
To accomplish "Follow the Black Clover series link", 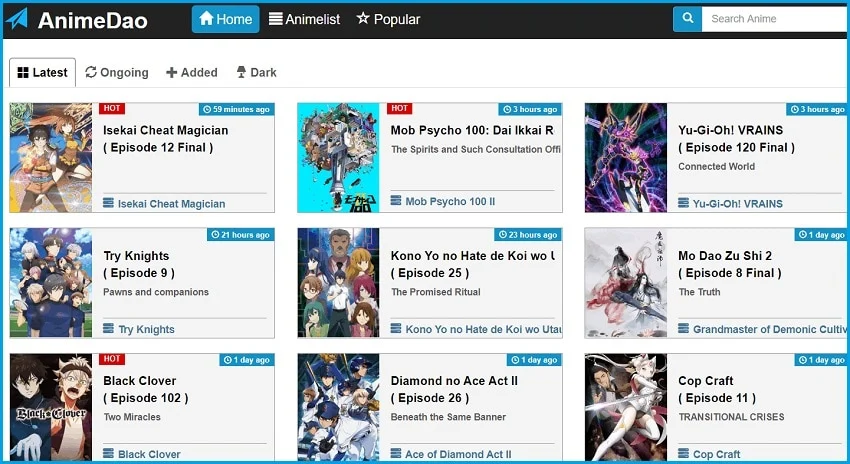I will [149, 454].
